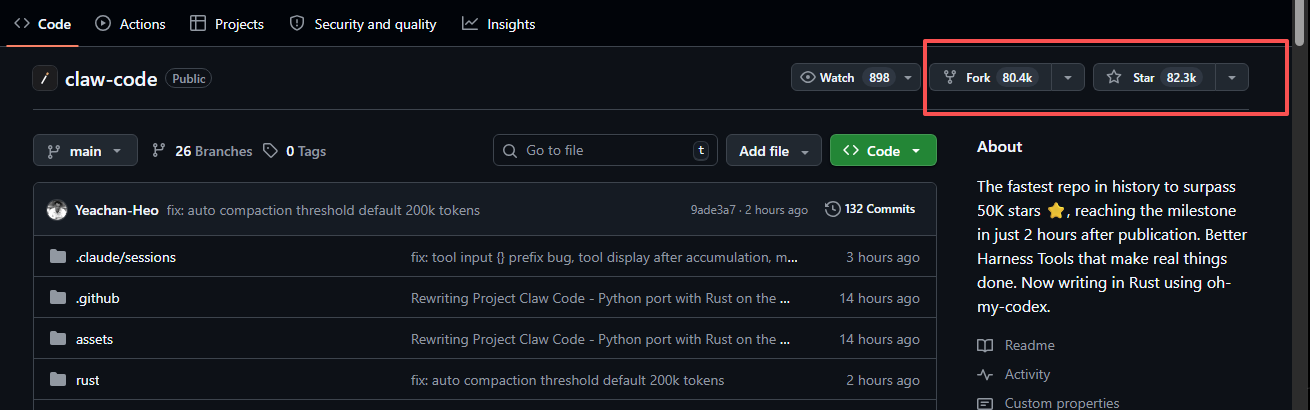Image resolution: width=1310 pixels, height=410 pixels.
Task: Open the 26 Branches link
Action: click(201, 151)
